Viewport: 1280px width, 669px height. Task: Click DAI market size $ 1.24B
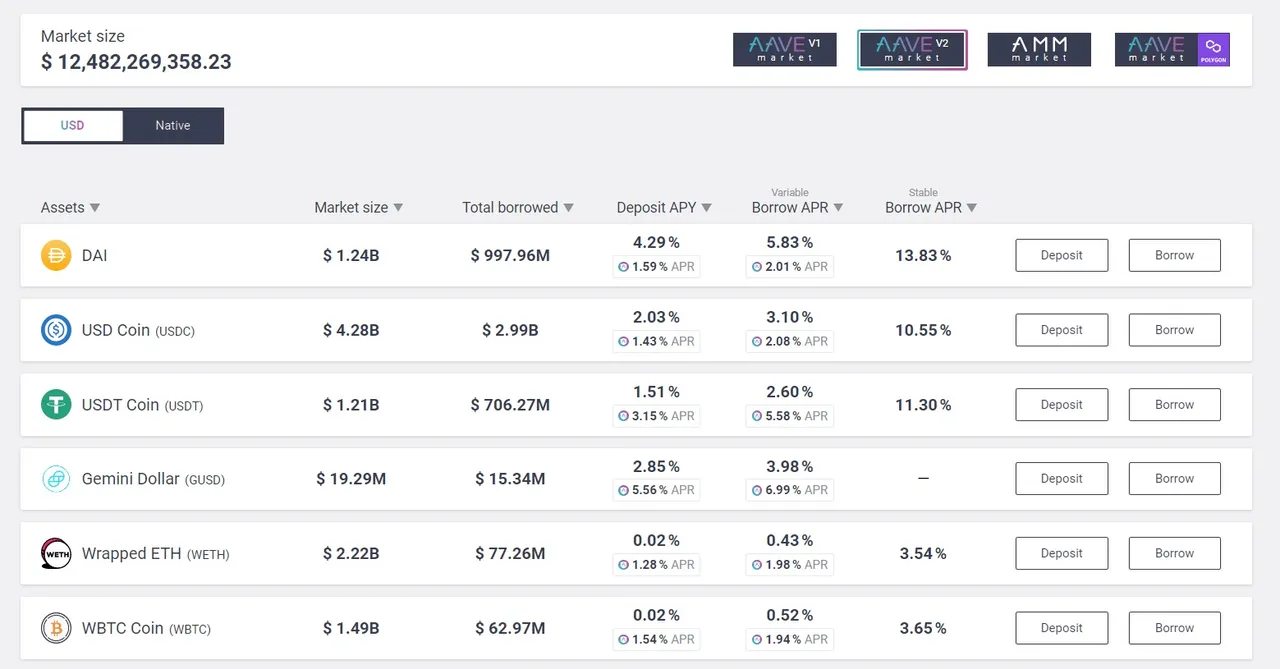point(351,256)
